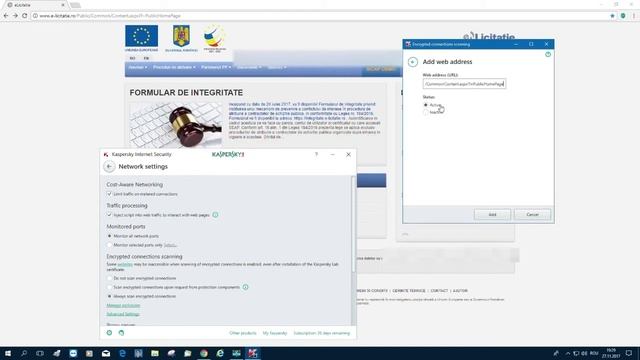Expand the Parteneriat PP menu
Viewport: 640px width, 360px height.
(216, 67)
